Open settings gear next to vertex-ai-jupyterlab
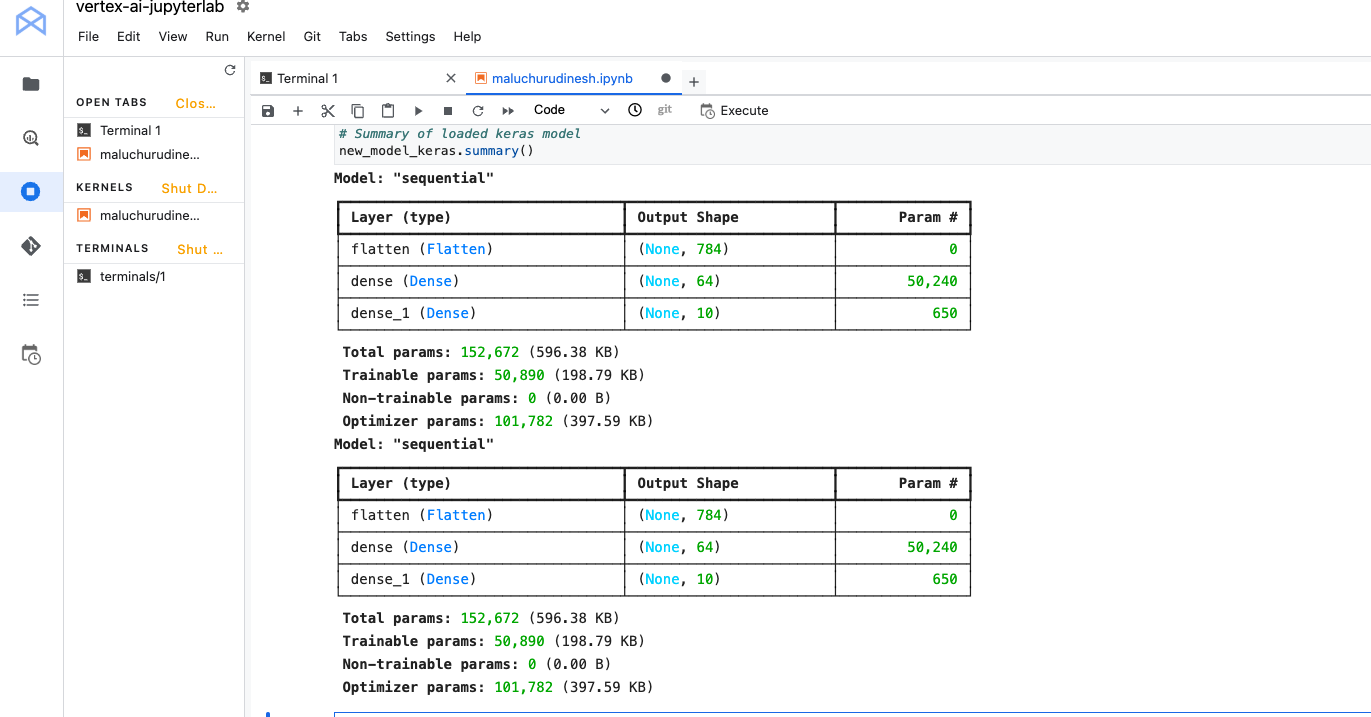 point(243,7)
